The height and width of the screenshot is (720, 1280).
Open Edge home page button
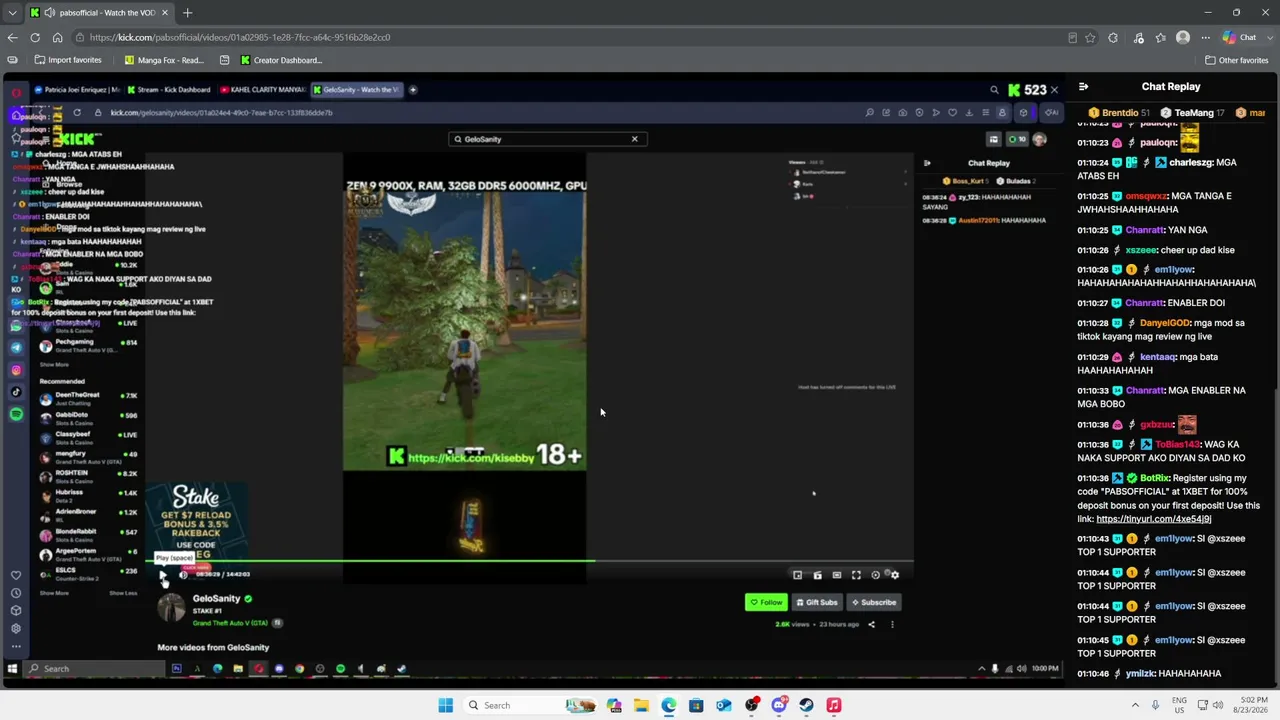[x=57, y=37]
